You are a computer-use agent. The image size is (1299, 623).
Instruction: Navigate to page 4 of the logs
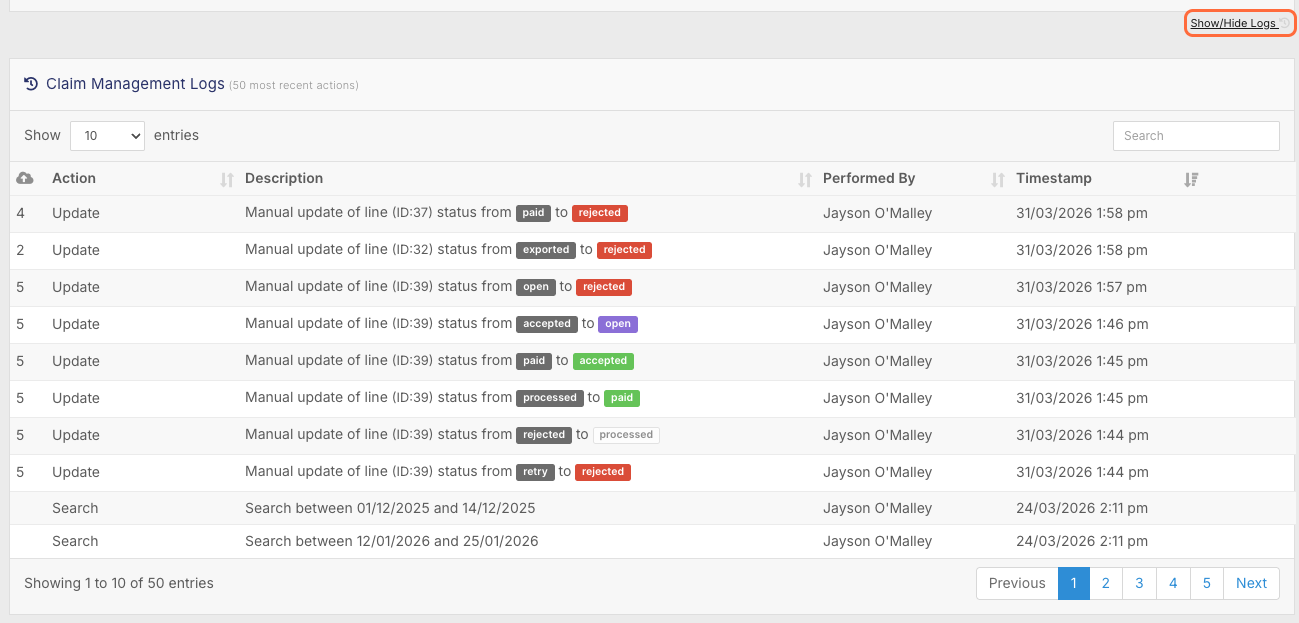pyautogui.click(x=1173, y=583)
